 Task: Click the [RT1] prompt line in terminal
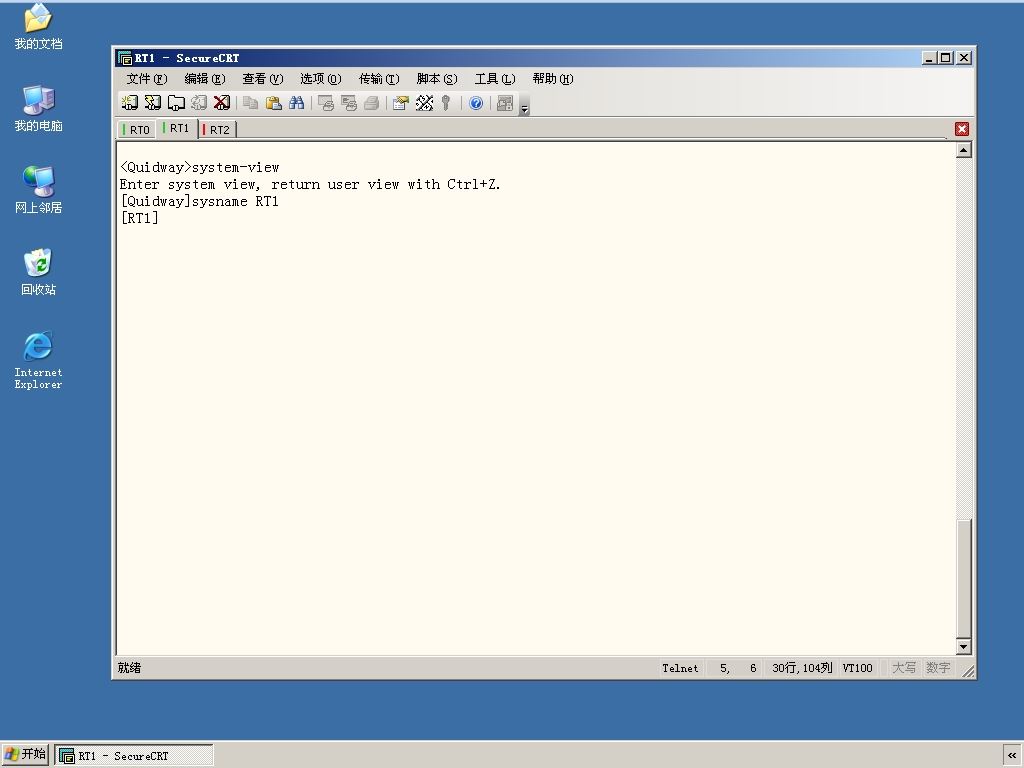click(140, 218)
